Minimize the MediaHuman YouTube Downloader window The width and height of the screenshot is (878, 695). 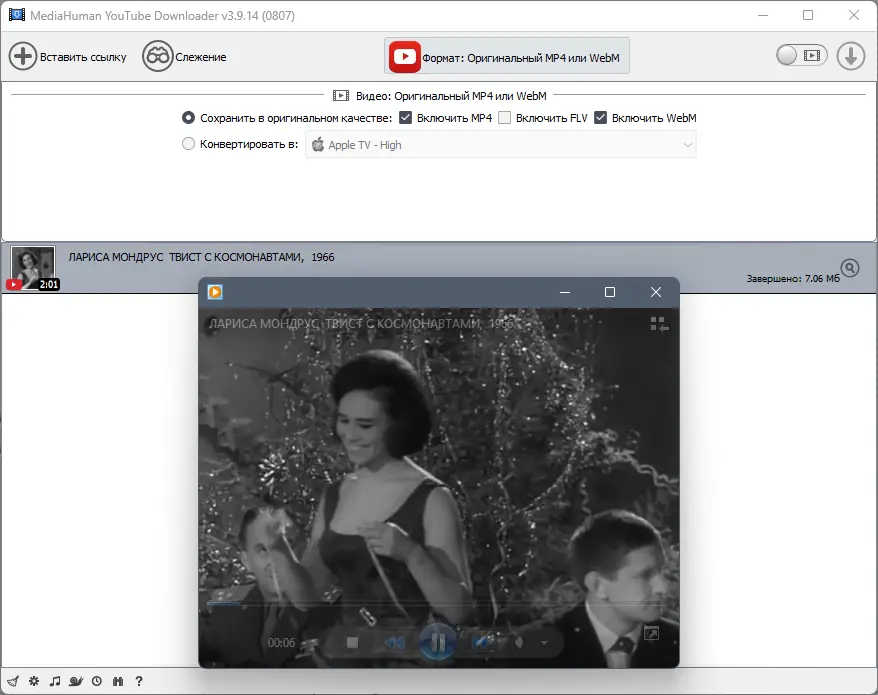point(763,15)
